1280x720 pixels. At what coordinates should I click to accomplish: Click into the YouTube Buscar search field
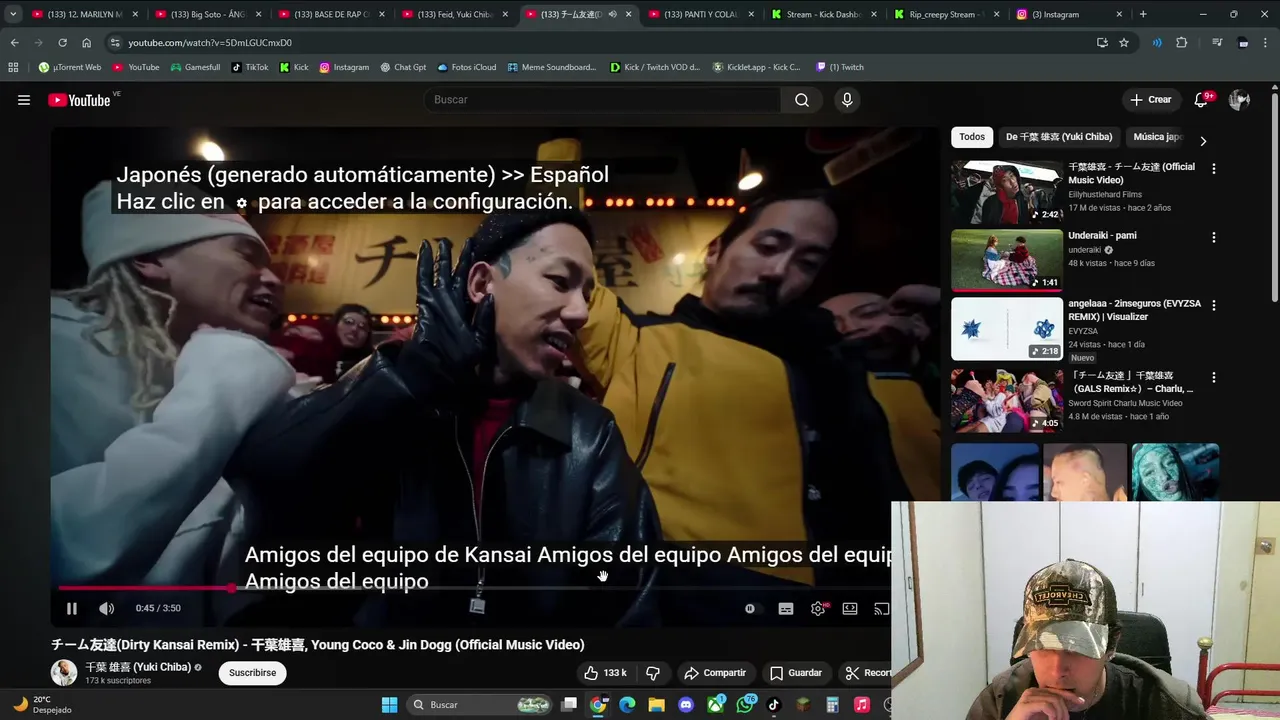tap(602, 100)
